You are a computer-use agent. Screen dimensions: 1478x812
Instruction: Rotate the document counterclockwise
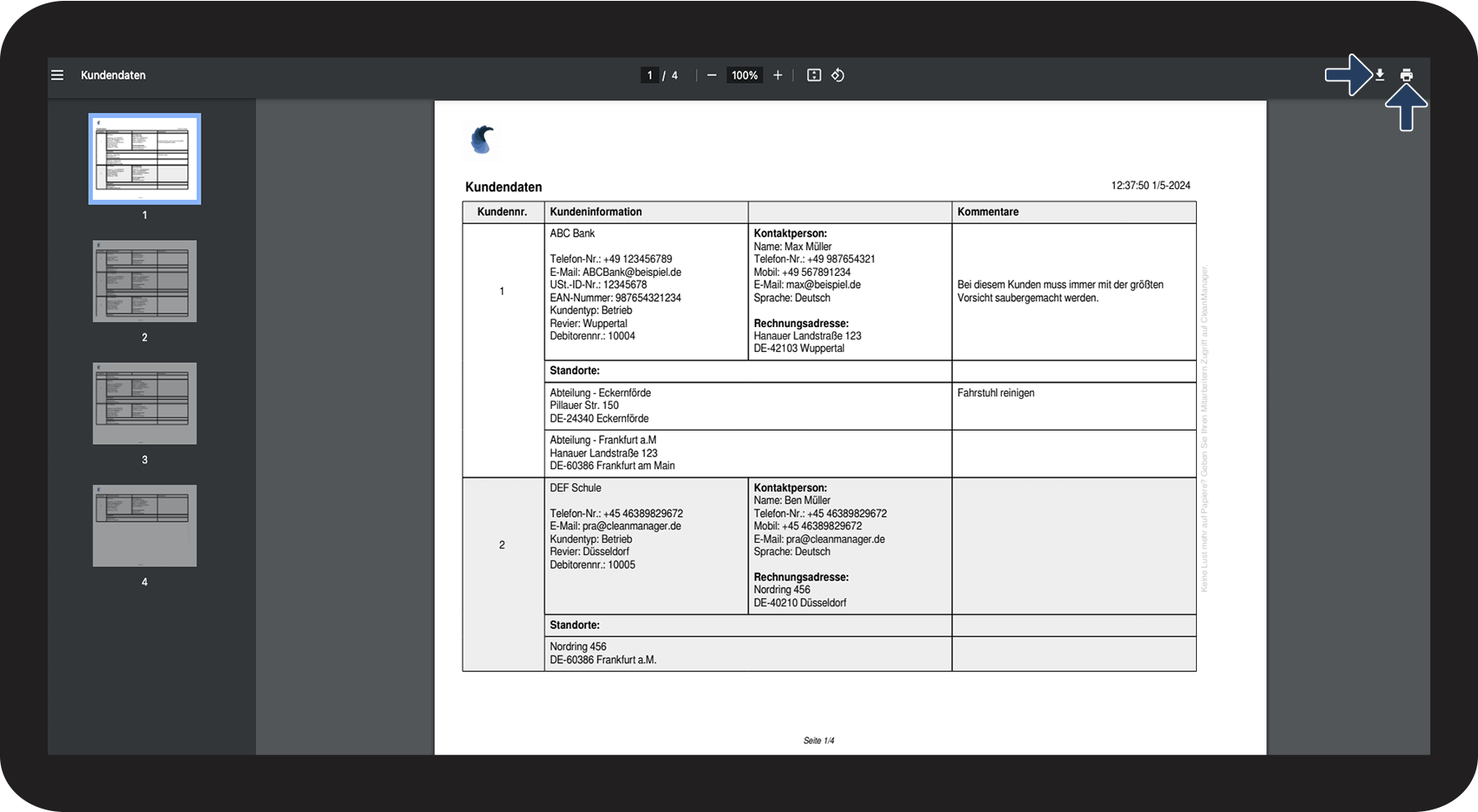click(837, 75)
